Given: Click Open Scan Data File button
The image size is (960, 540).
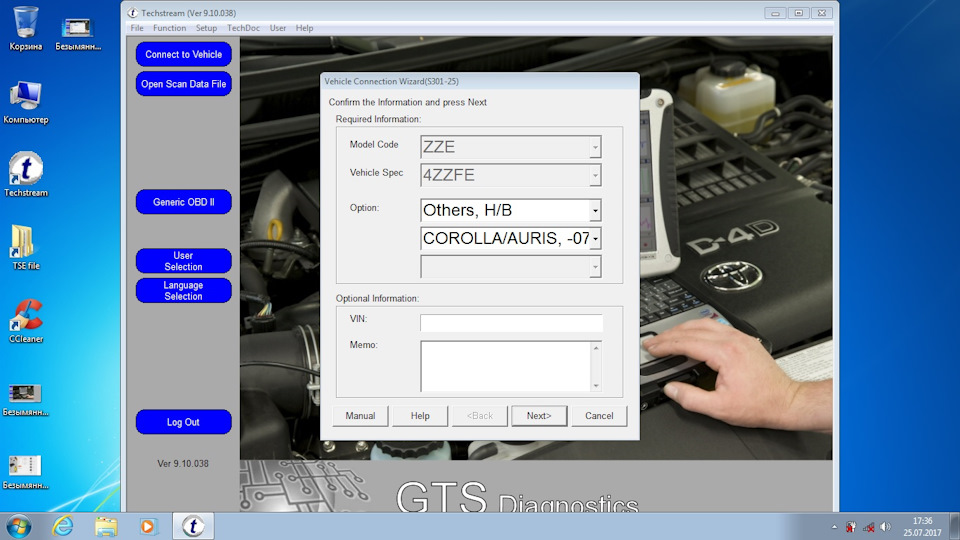Looking at the screenshot, I should [184, 84].
